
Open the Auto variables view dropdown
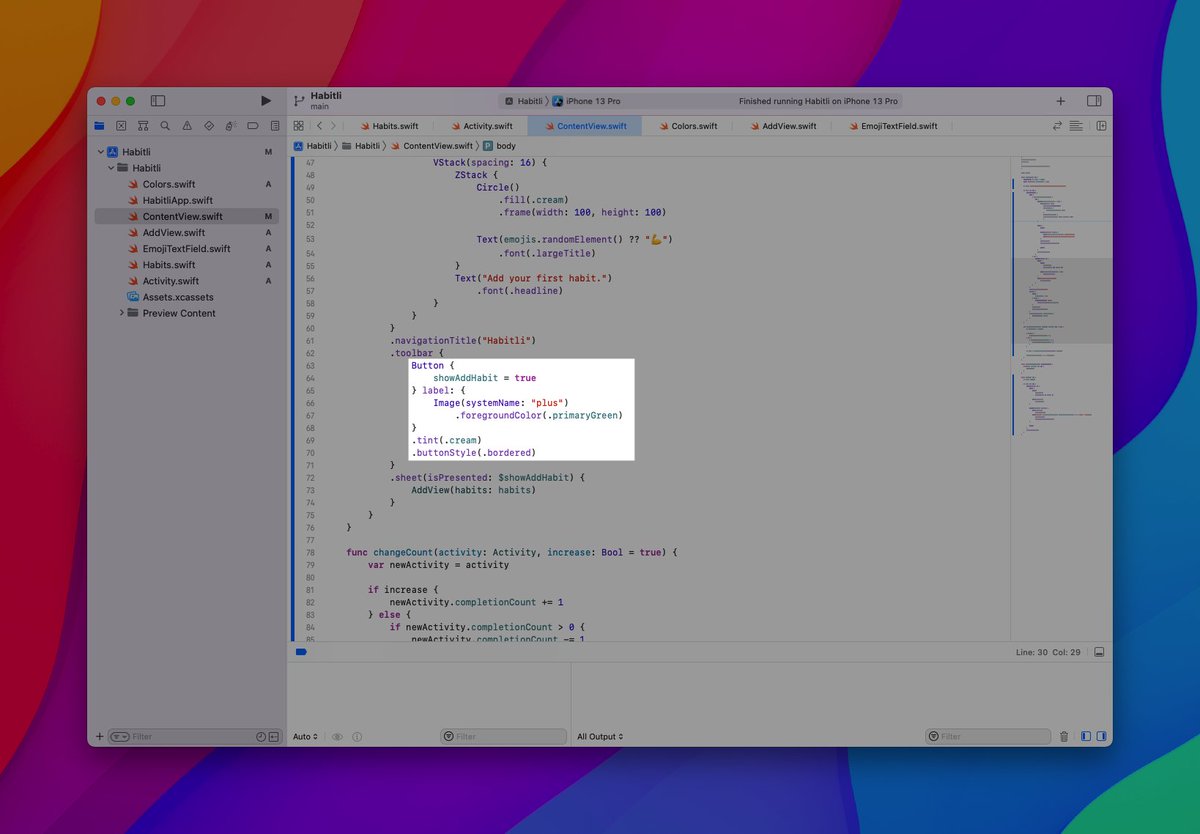[x=305, y=737]
